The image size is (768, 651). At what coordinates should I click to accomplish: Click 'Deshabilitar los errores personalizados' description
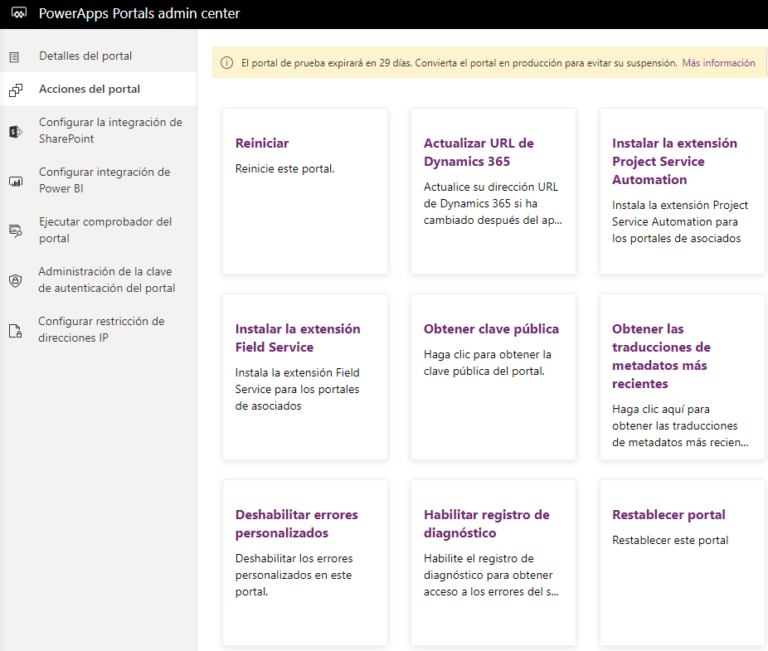[x=294, y=575]
